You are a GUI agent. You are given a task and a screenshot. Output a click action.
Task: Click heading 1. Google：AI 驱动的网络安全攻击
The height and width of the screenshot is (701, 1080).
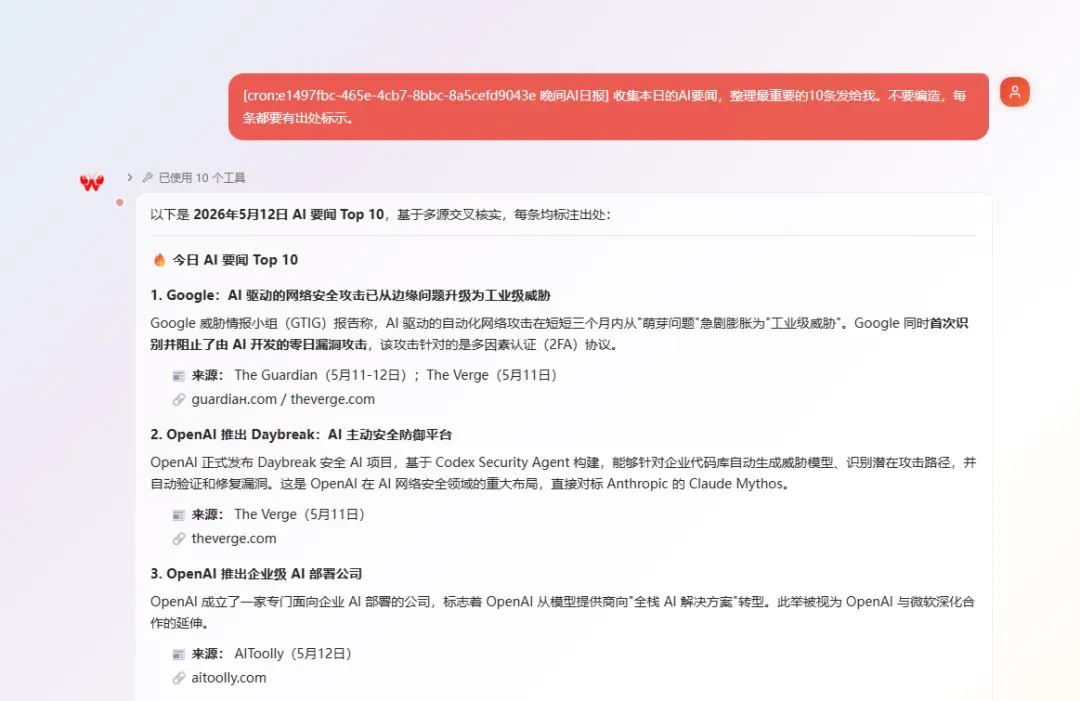pos(351,295)
